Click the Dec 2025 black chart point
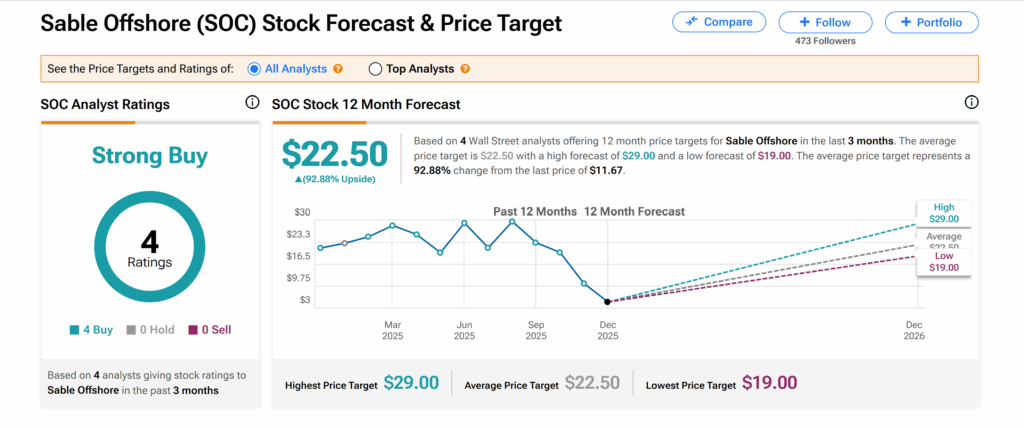 point(607,301)
